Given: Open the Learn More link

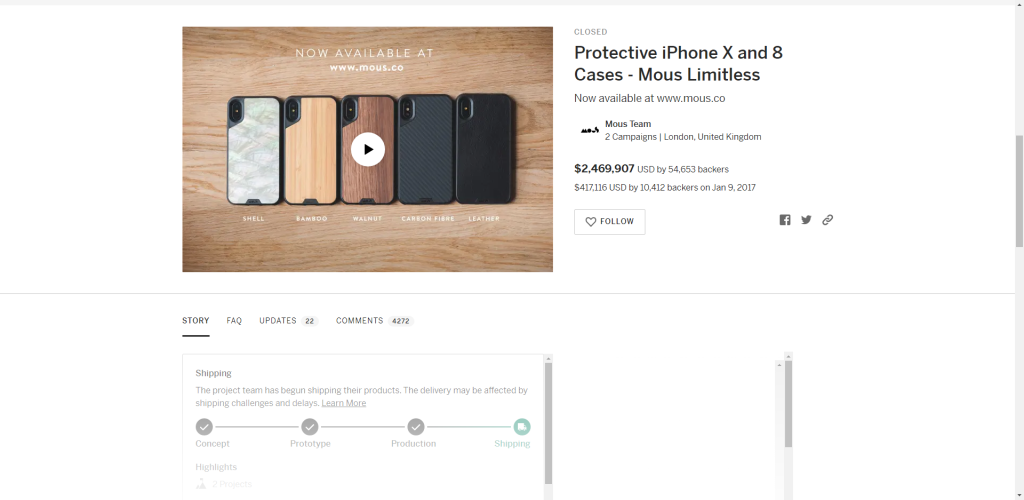Looking at the screenshot, I should [344, 403].
